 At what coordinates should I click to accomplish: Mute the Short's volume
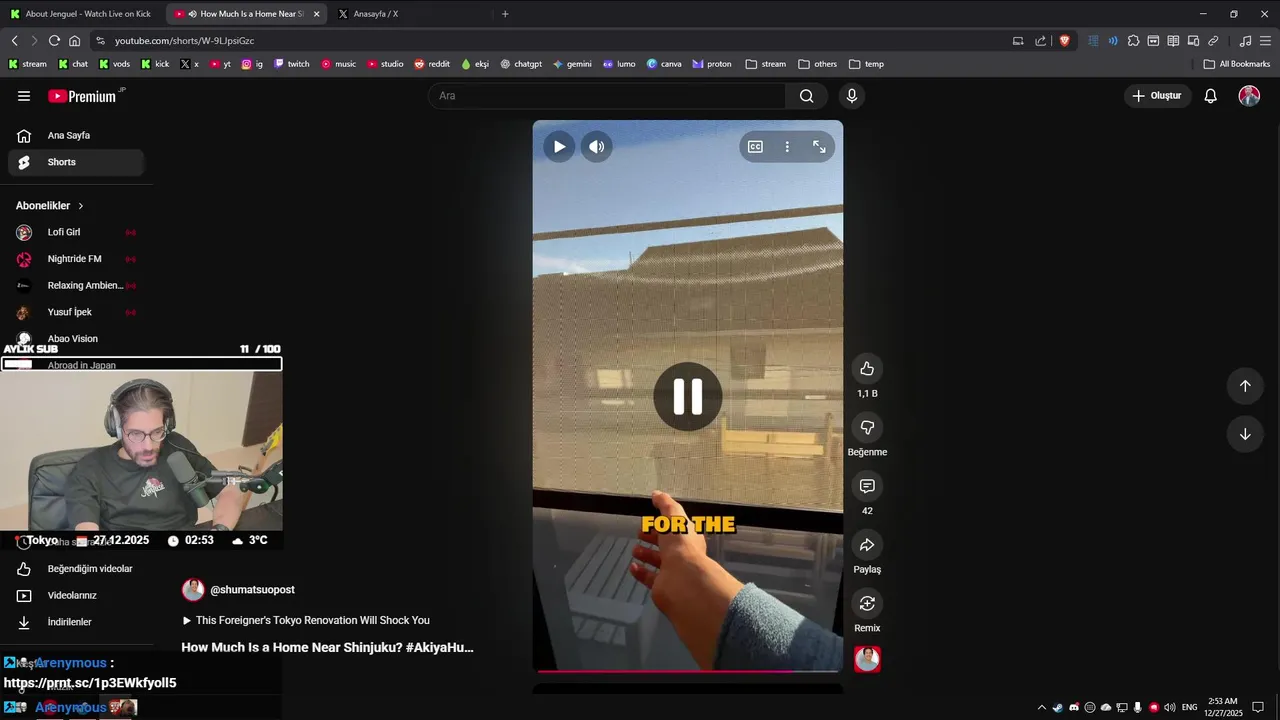pos(596,147)
